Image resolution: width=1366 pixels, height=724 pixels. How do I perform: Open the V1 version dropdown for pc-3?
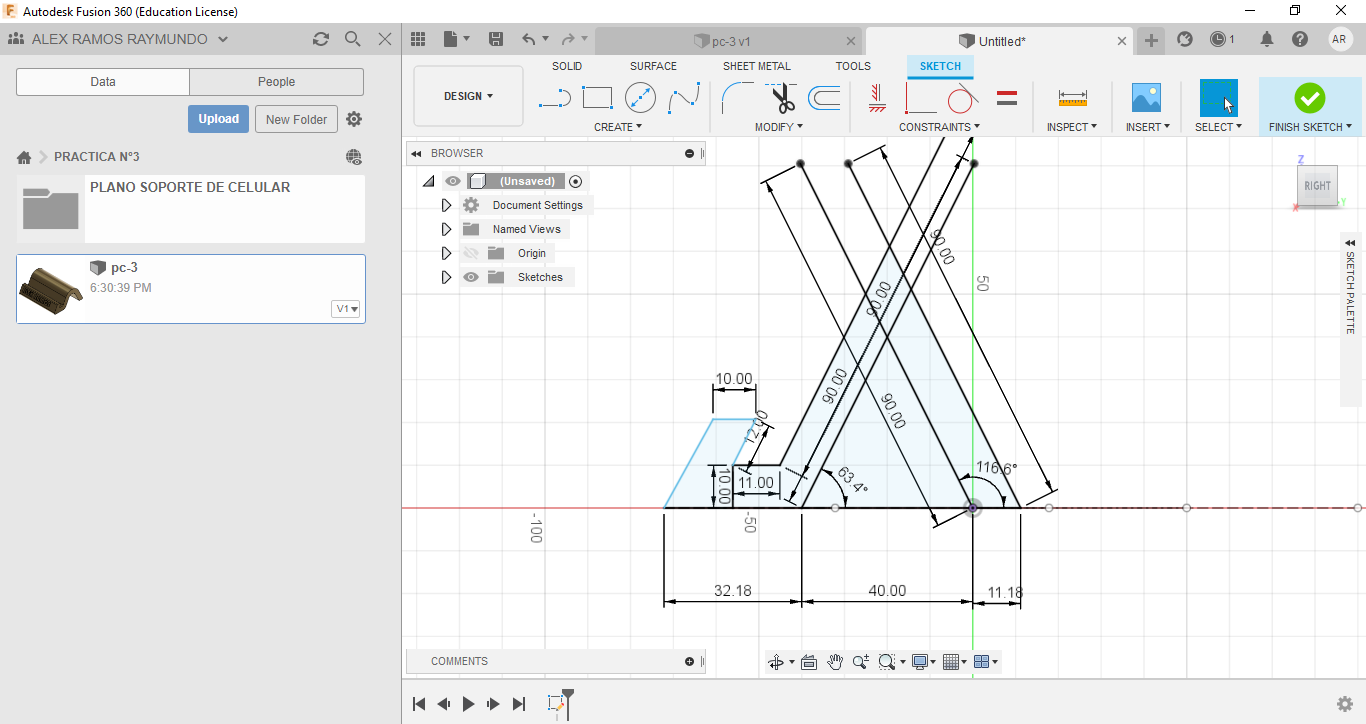(x=346, y=309)
